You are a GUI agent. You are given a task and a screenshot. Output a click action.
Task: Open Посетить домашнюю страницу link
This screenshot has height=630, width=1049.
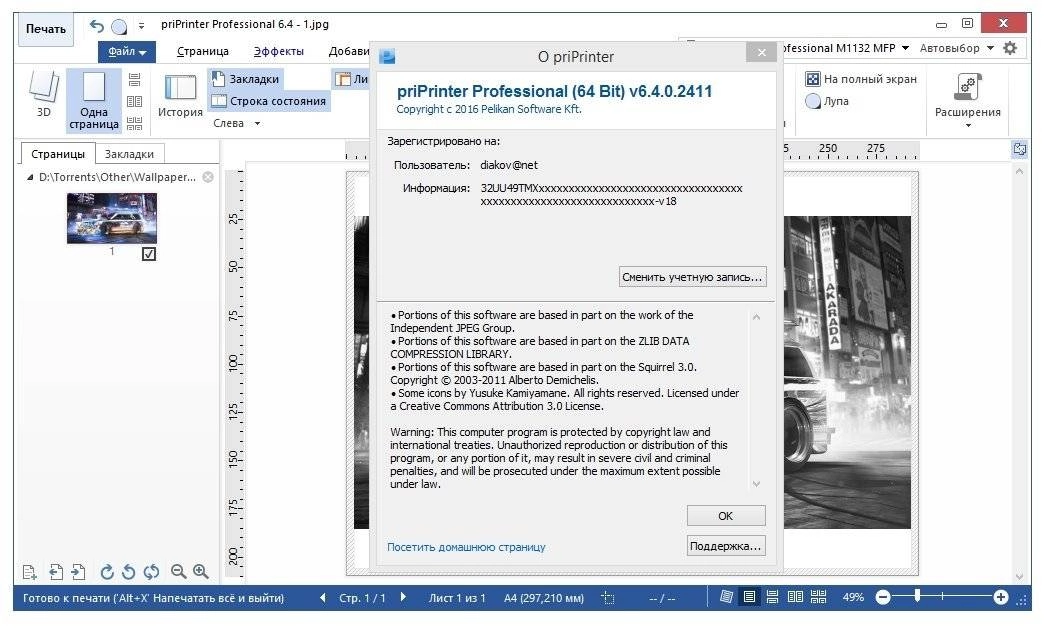click(x=466, y=547)
